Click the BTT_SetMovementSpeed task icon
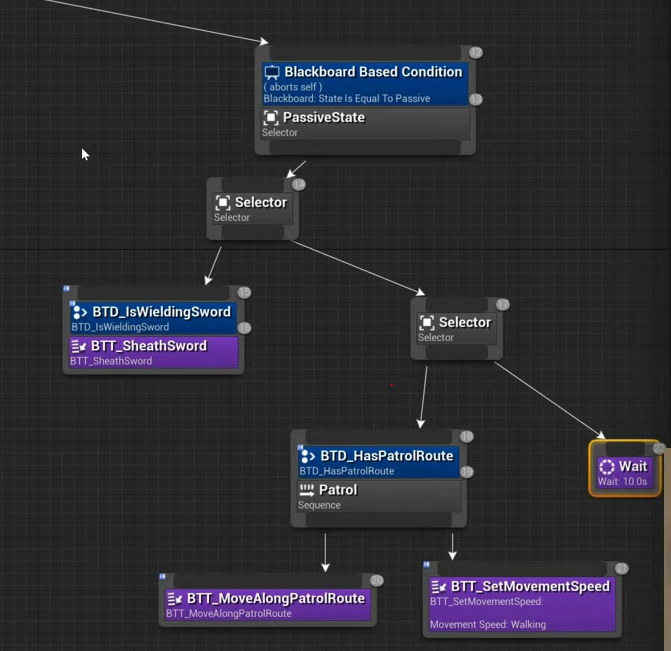This screenshot has width=671, height=651. (439, 586)
